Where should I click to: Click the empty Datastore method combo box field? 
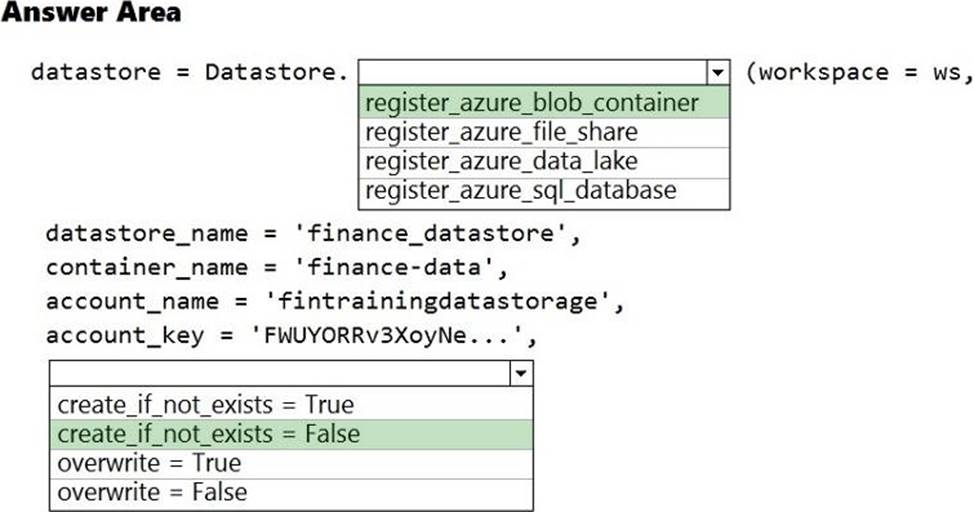531,73
